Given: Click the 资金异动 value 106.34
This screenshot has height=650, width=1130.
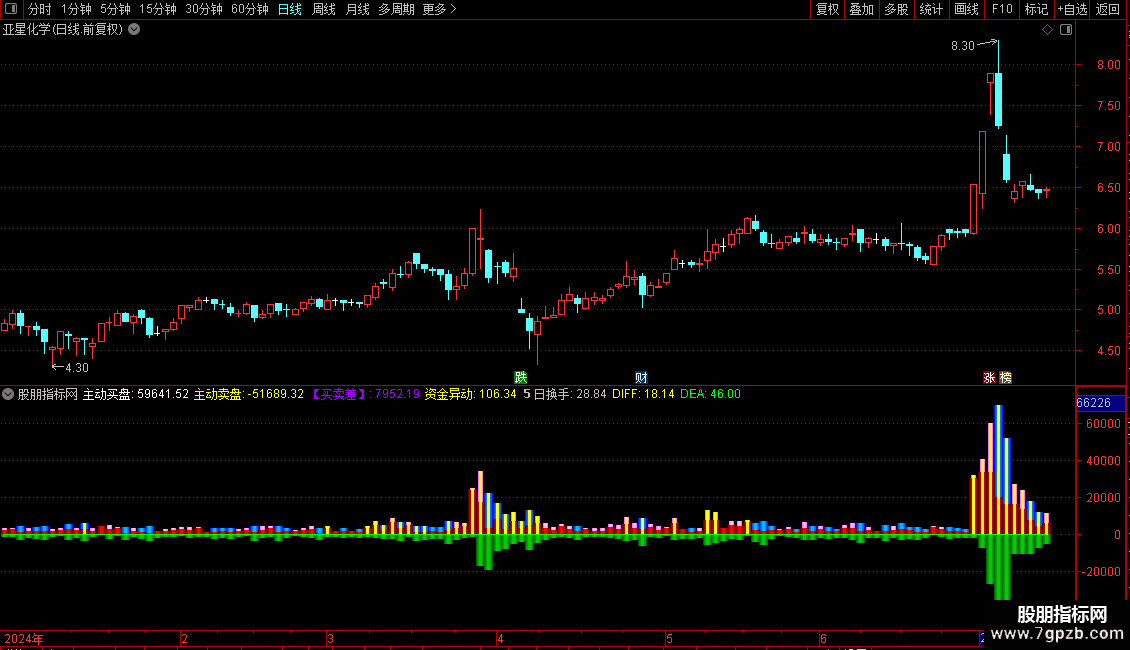Looking at the screenshot, I should 498,394.
